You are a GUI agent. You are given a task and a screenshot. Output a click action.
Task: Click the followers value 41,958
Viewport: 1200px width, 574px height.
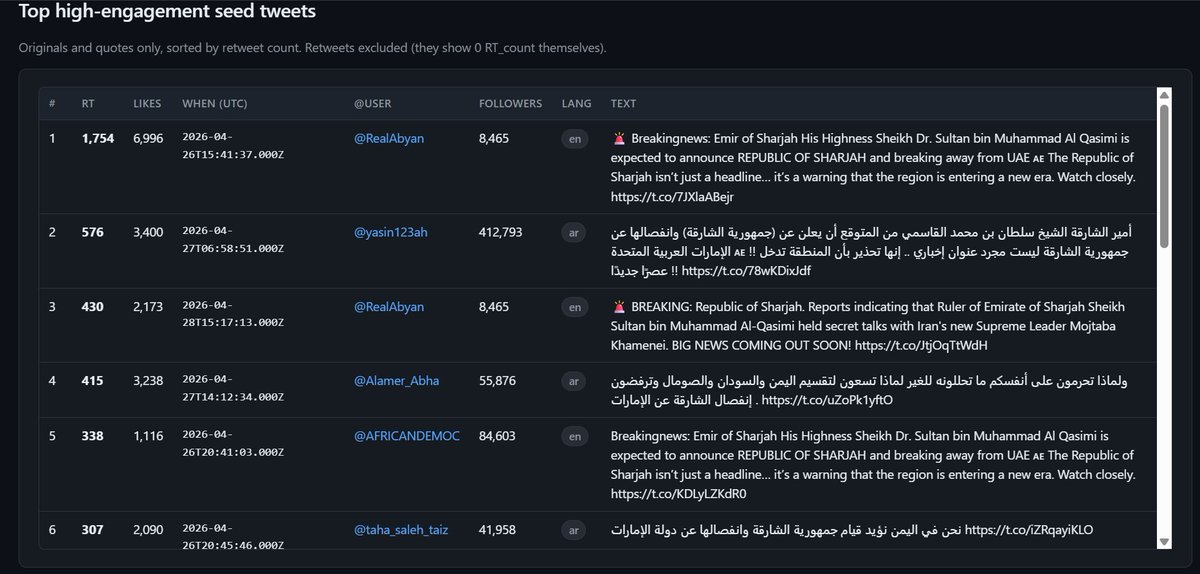(x=498, y=530)
